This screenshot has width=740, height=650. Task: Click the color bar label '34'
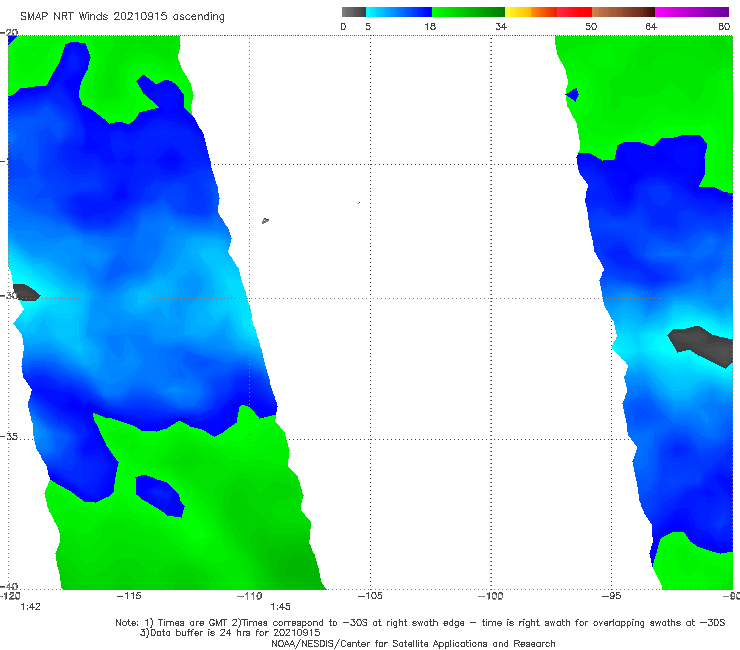(x=501, y=26)
